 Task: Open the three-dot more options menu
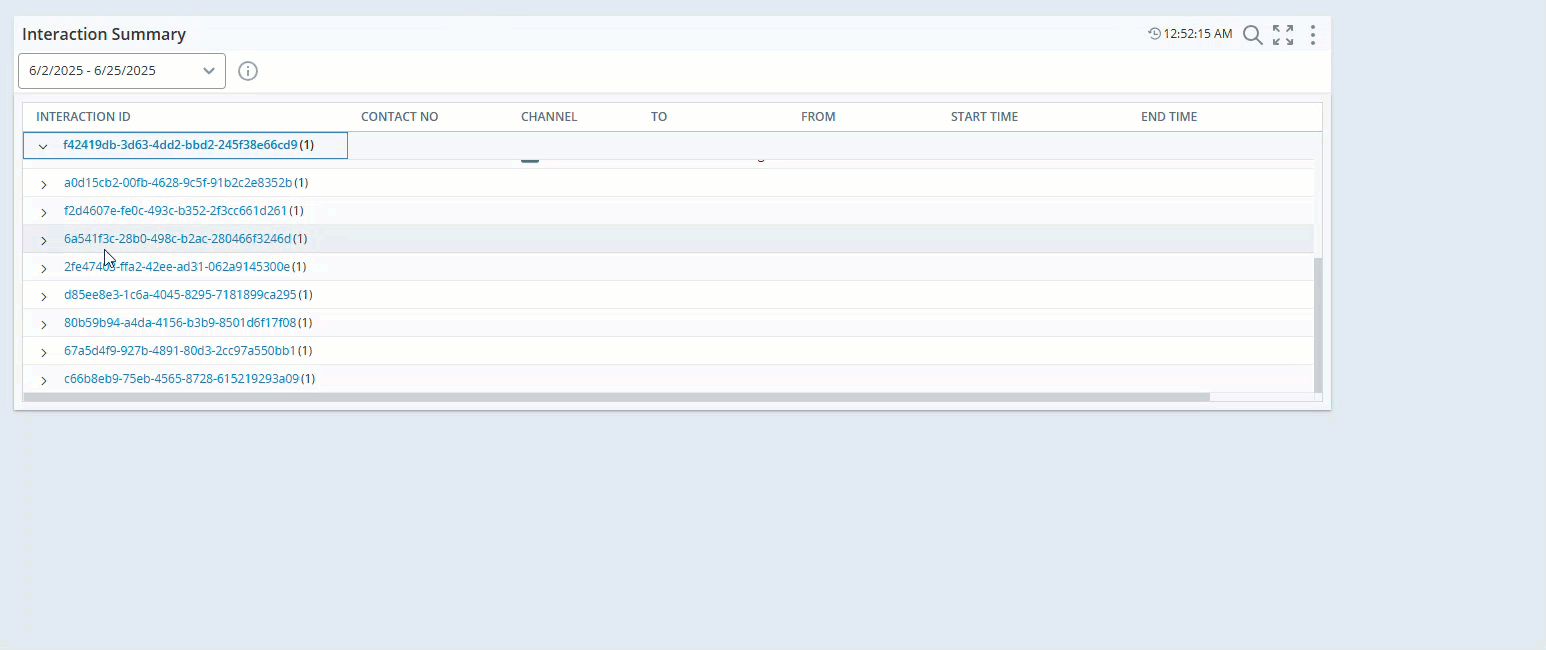coord(1313,35)
